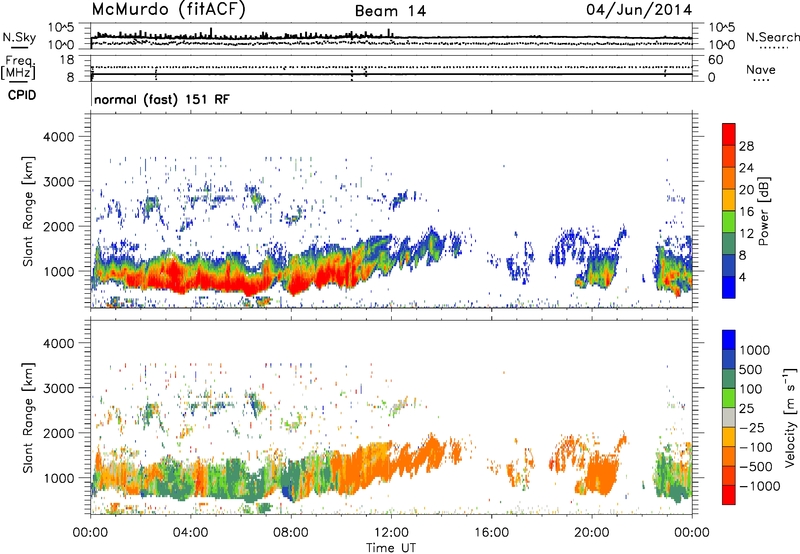800x554 pixels.
Task: Click the "20:00" time tick label
Action: [591, 533]
